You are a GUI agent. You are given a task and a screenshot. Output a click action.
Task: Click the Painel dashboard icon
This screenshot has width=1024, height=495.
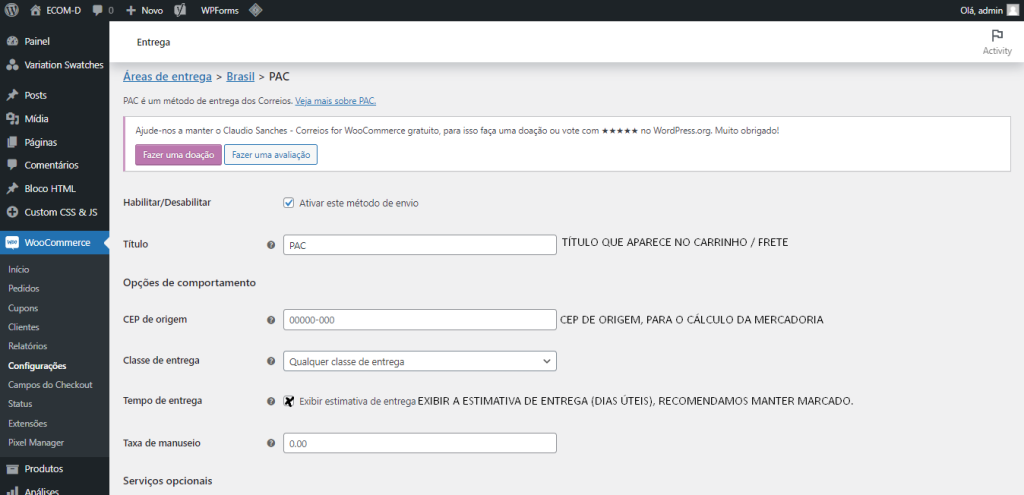click(x=12, y=41)
